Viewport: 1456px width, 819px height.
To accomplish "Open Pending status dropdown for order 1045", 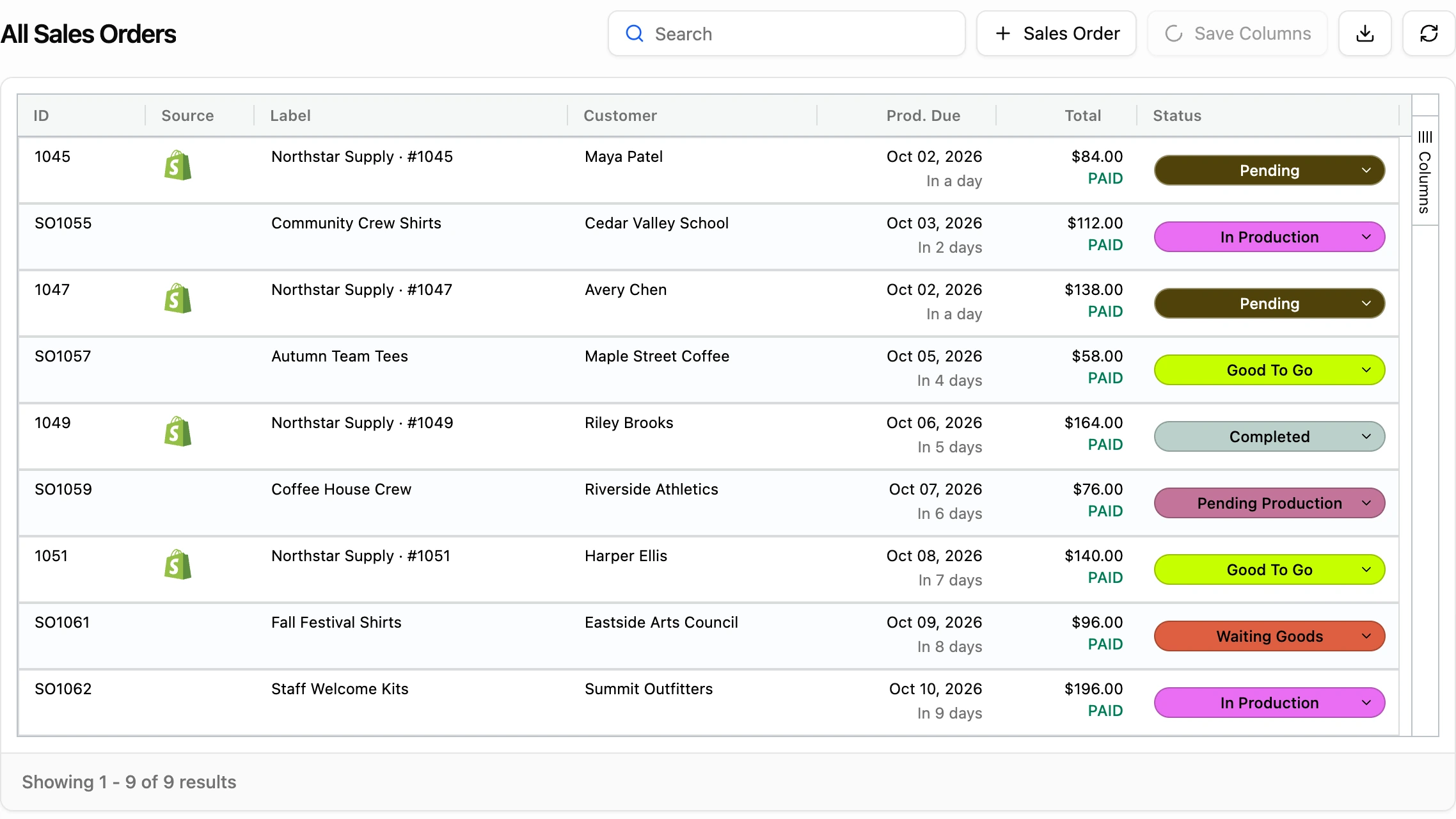I will 1269,170.
